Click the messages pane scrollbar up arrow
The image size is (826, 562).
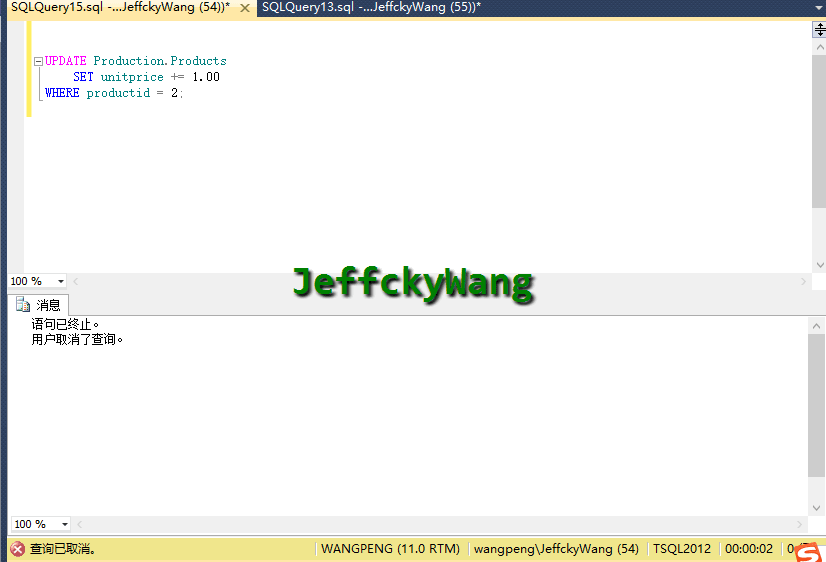816,326
